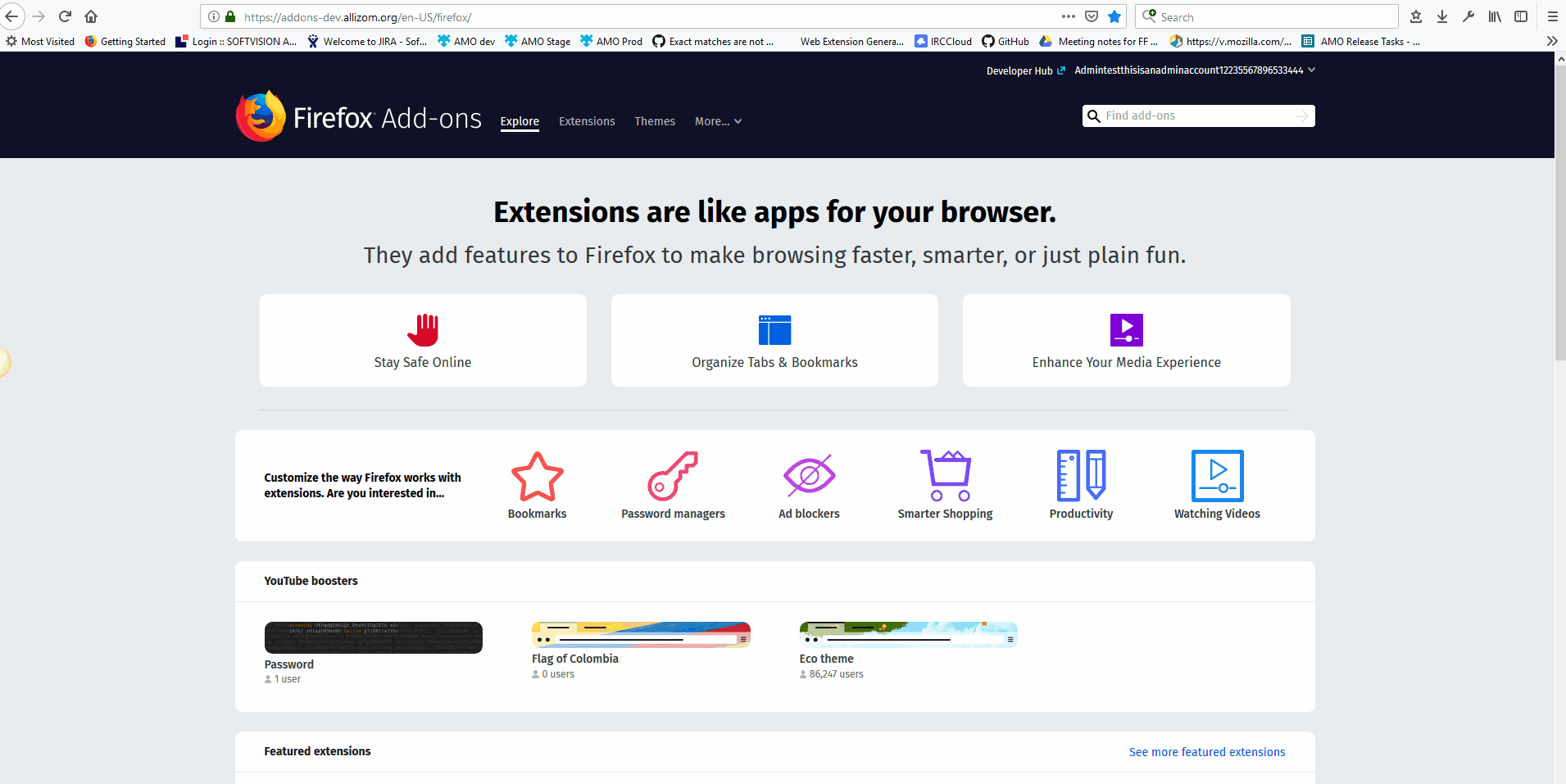Open the Web Extension Genera... bookmark
Viewport: 1566px width, 784px height.
tap(852, 41)
